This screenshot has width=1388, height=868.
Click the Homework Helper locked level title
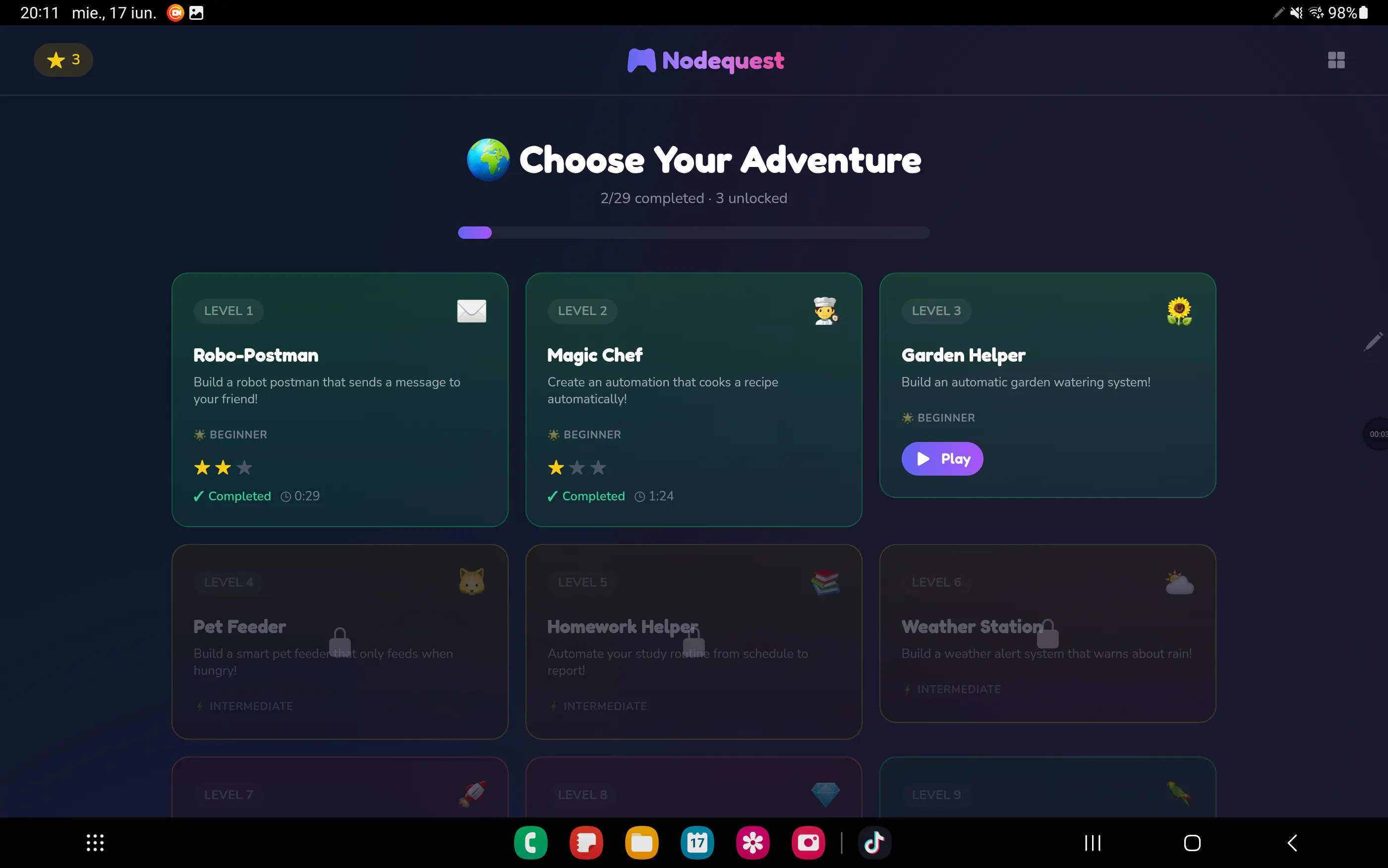pos(623,627)
